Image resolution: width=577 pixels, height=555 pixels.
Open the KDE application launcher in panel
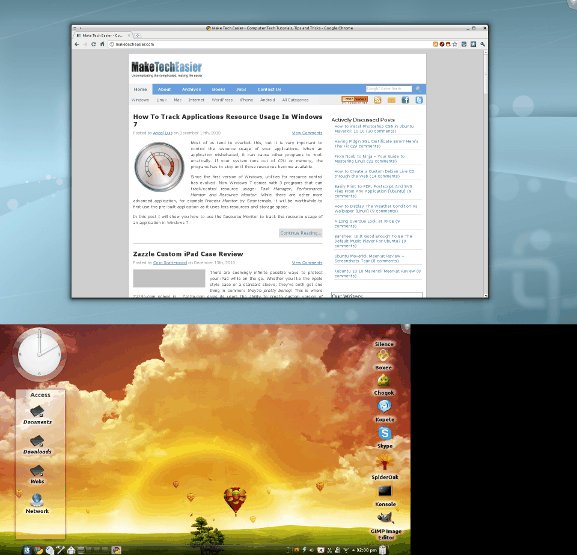tap(27, 550)
